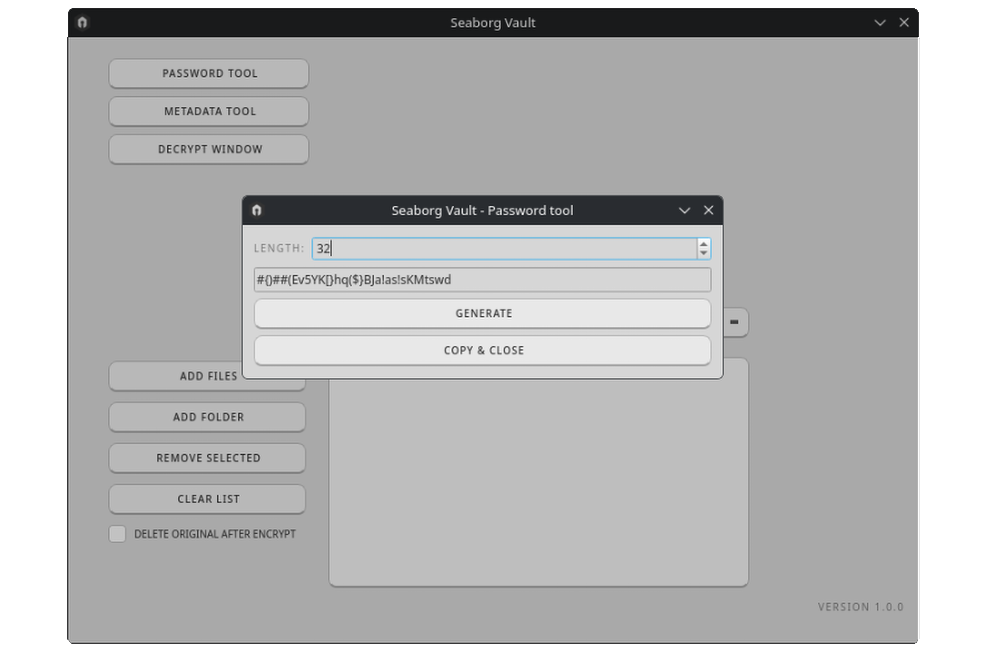Open the Decrypt Window

(209, 149)
